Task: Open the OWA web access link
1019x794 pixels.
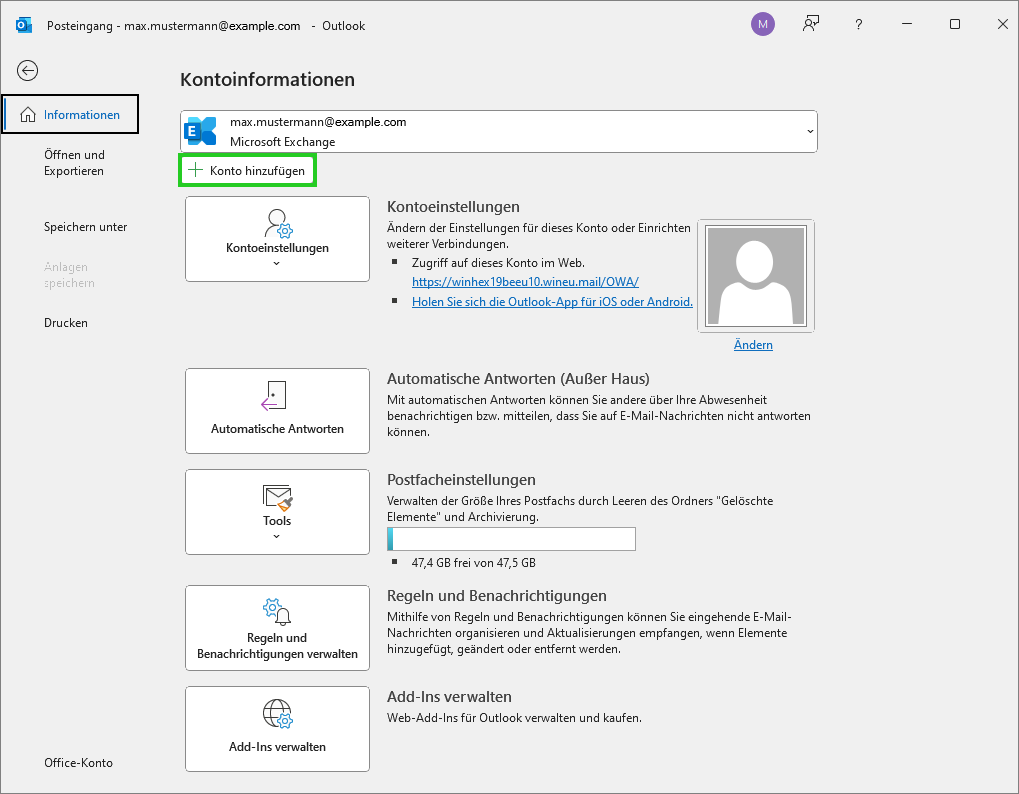Action: (x=525, y=282)
